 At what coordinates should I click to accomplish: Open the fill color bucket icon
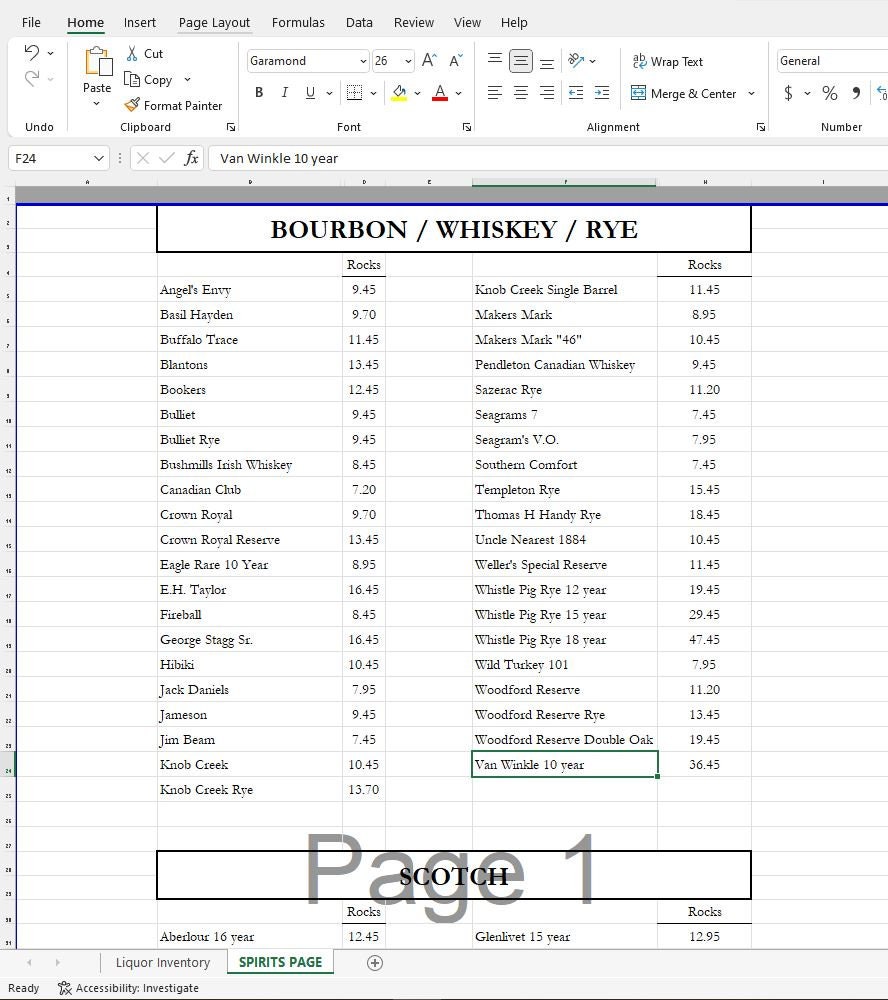pos(400,92)
